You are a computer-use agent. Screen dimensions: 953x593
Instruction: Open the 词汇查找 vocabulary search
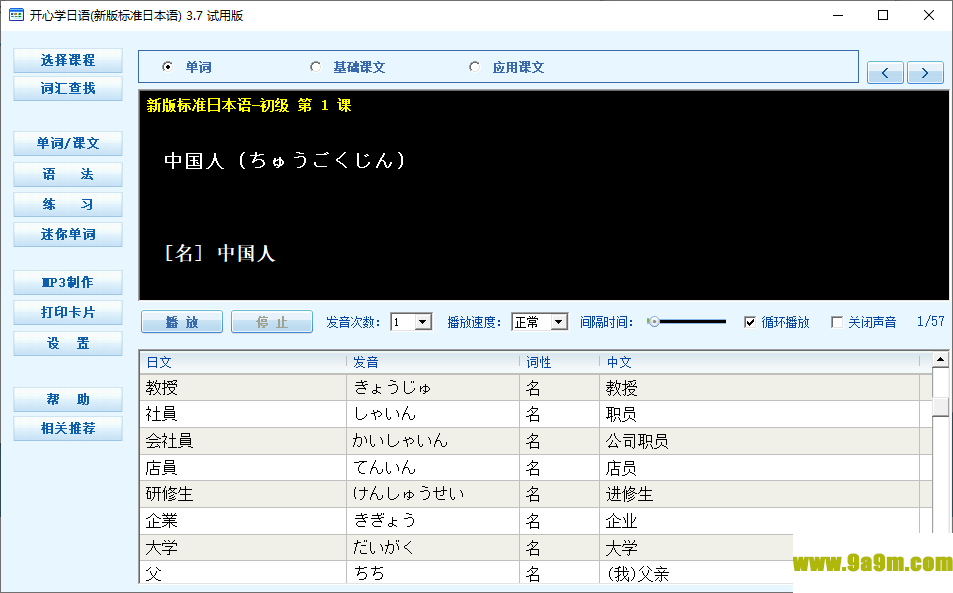[67, 88]
